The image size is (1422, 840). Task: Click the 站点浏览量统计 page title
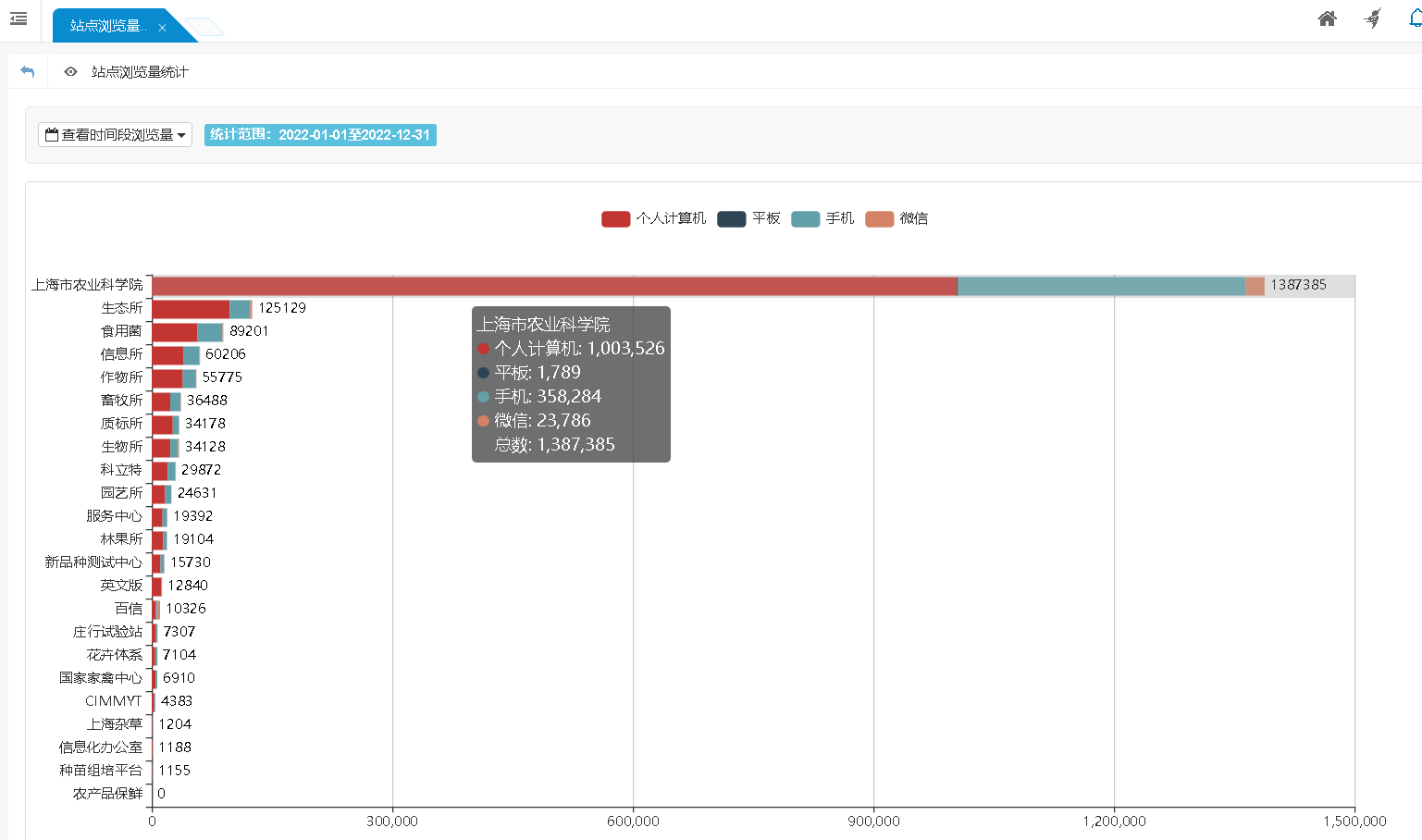(140, 71)
